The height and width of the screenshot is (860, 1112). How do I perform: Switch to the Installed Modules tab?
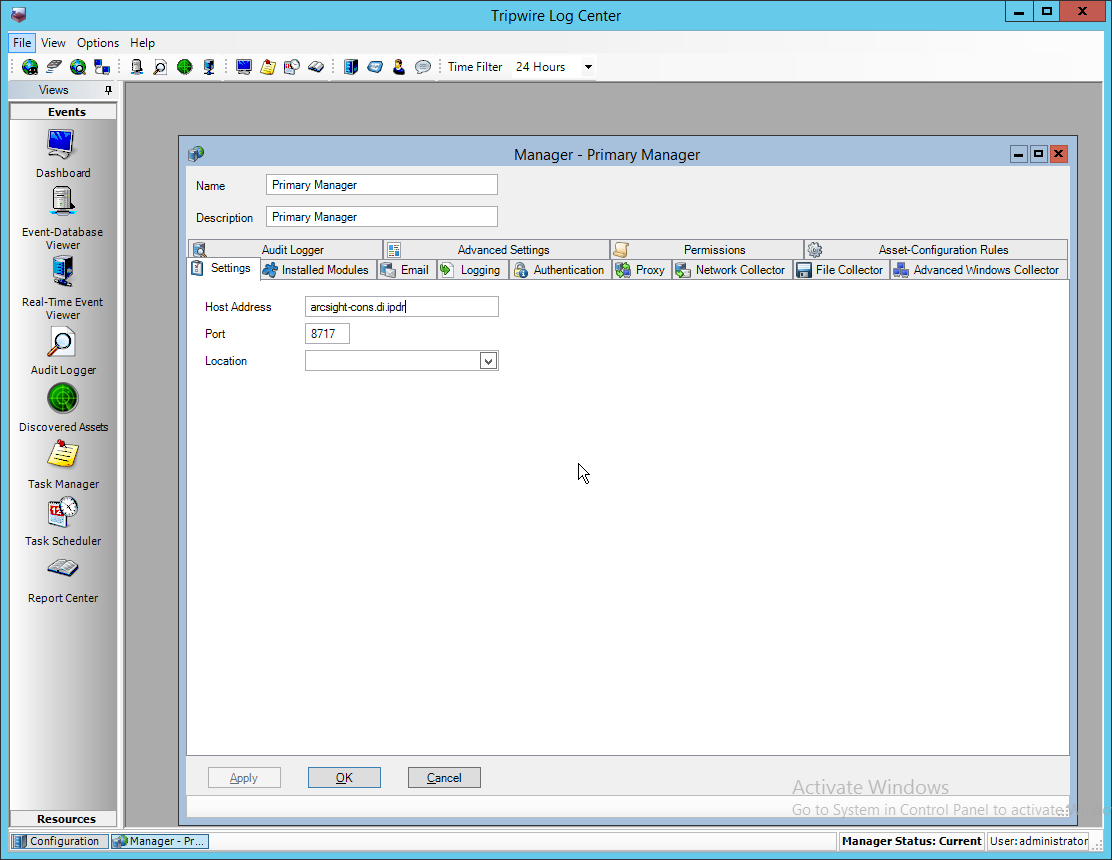[x=318, y=270]
